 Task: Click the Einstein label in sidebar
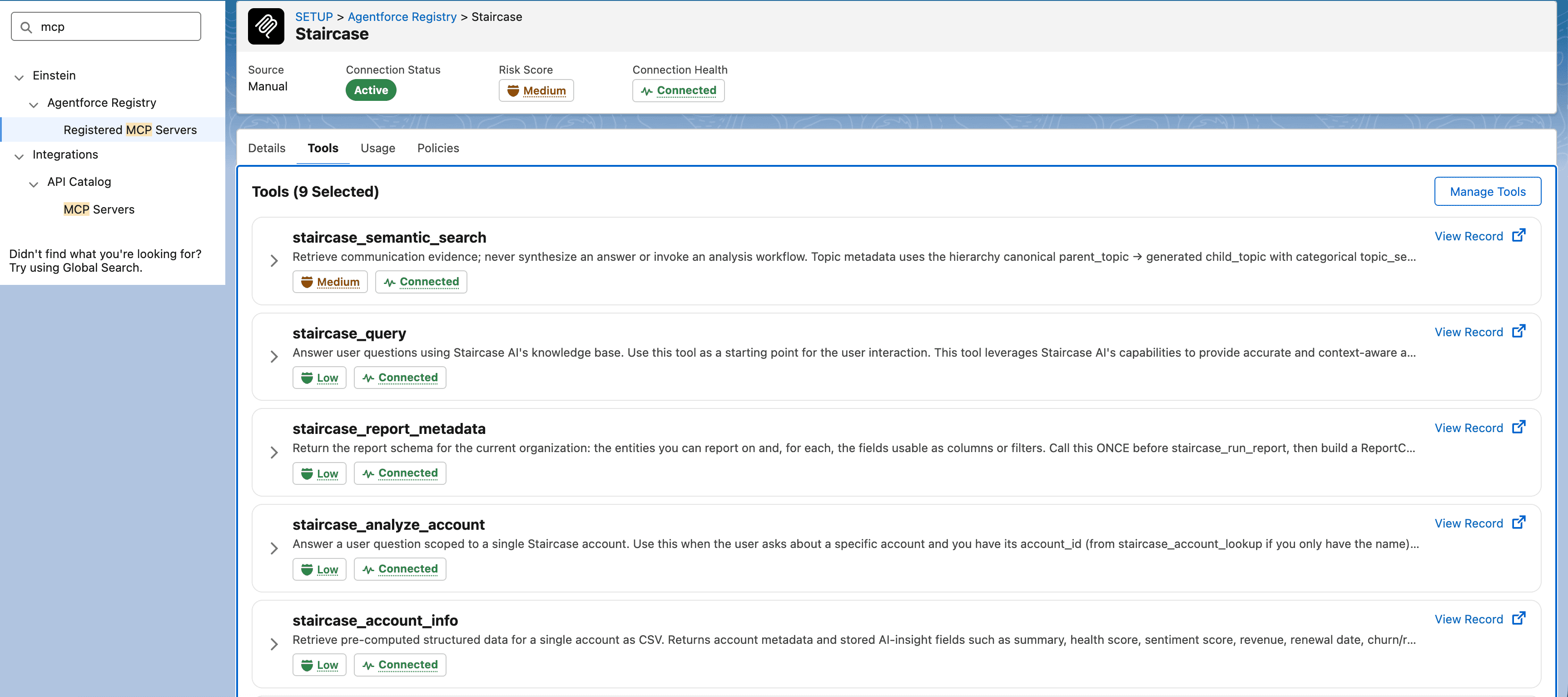[x=54, y=75]
